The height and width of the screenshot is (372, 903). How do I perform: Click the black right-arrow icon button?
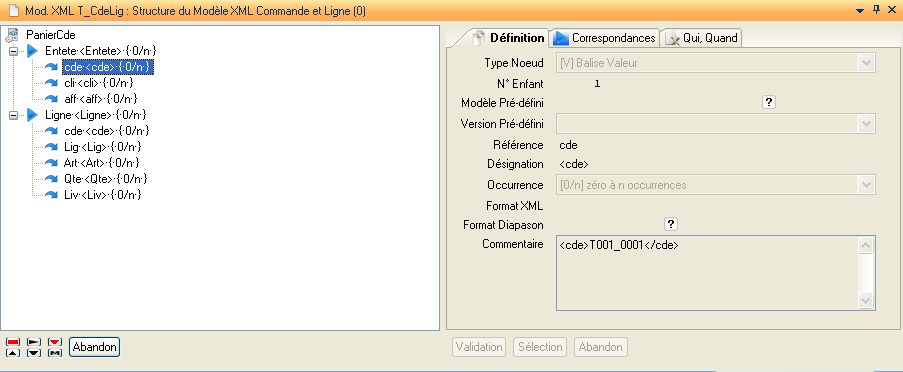[x=34, y=342]
